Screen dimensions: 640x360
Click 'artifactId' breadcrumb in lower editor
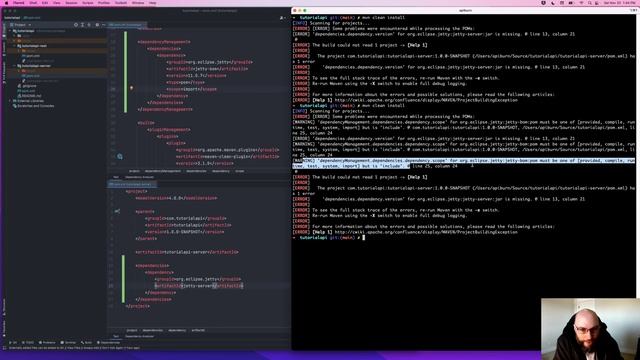coord(198,330)
